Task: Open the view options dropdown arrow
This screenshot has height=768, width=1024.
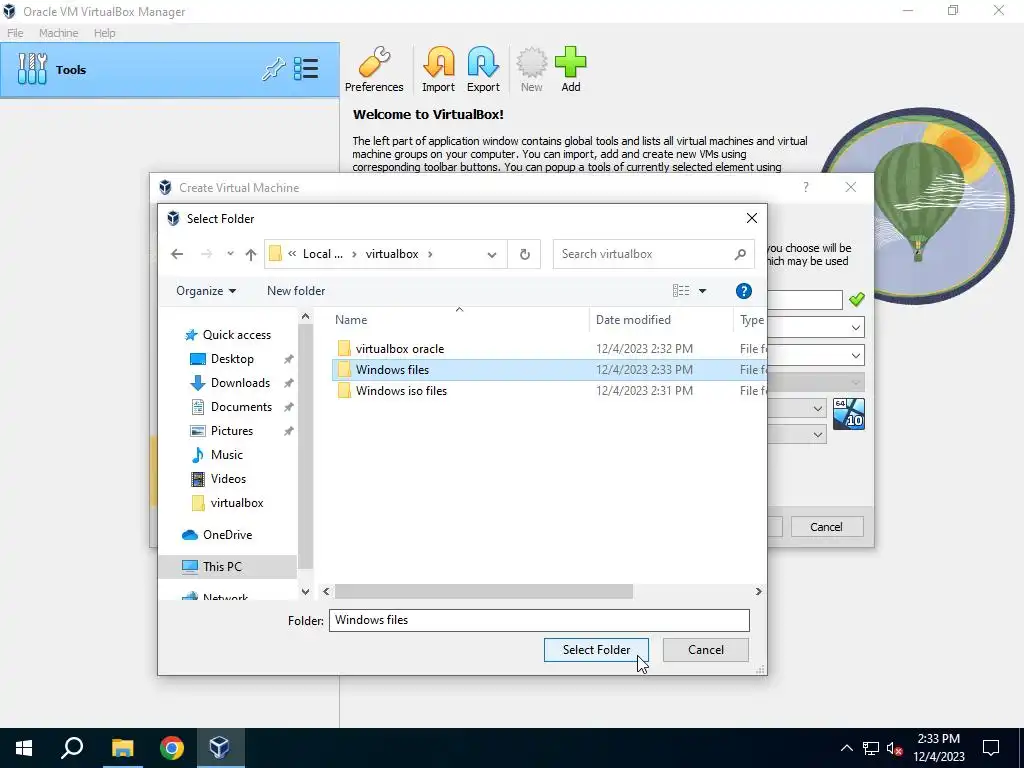Action: coord(703,291)
